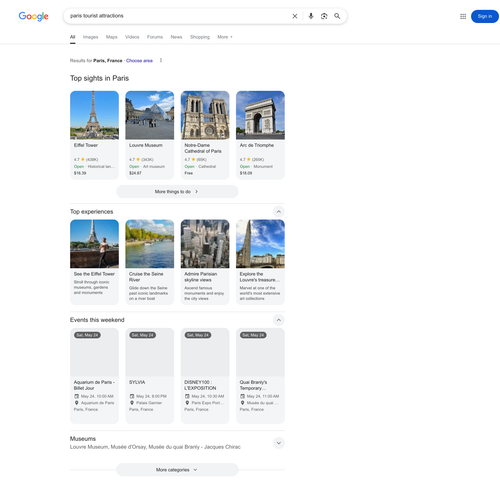
Task: Clear the search box with the X icon
Action: point(295,16)
